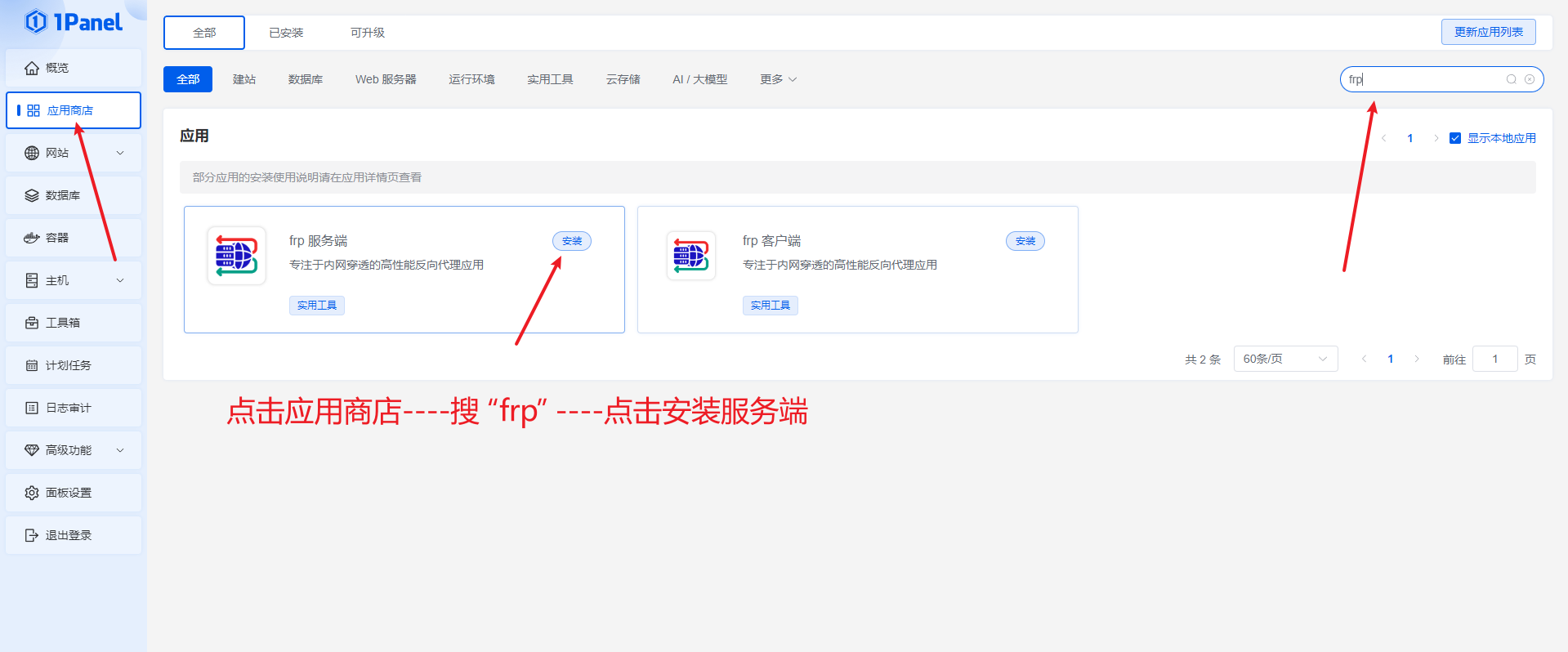Go to next page in top pager

tap(1436, 138)
